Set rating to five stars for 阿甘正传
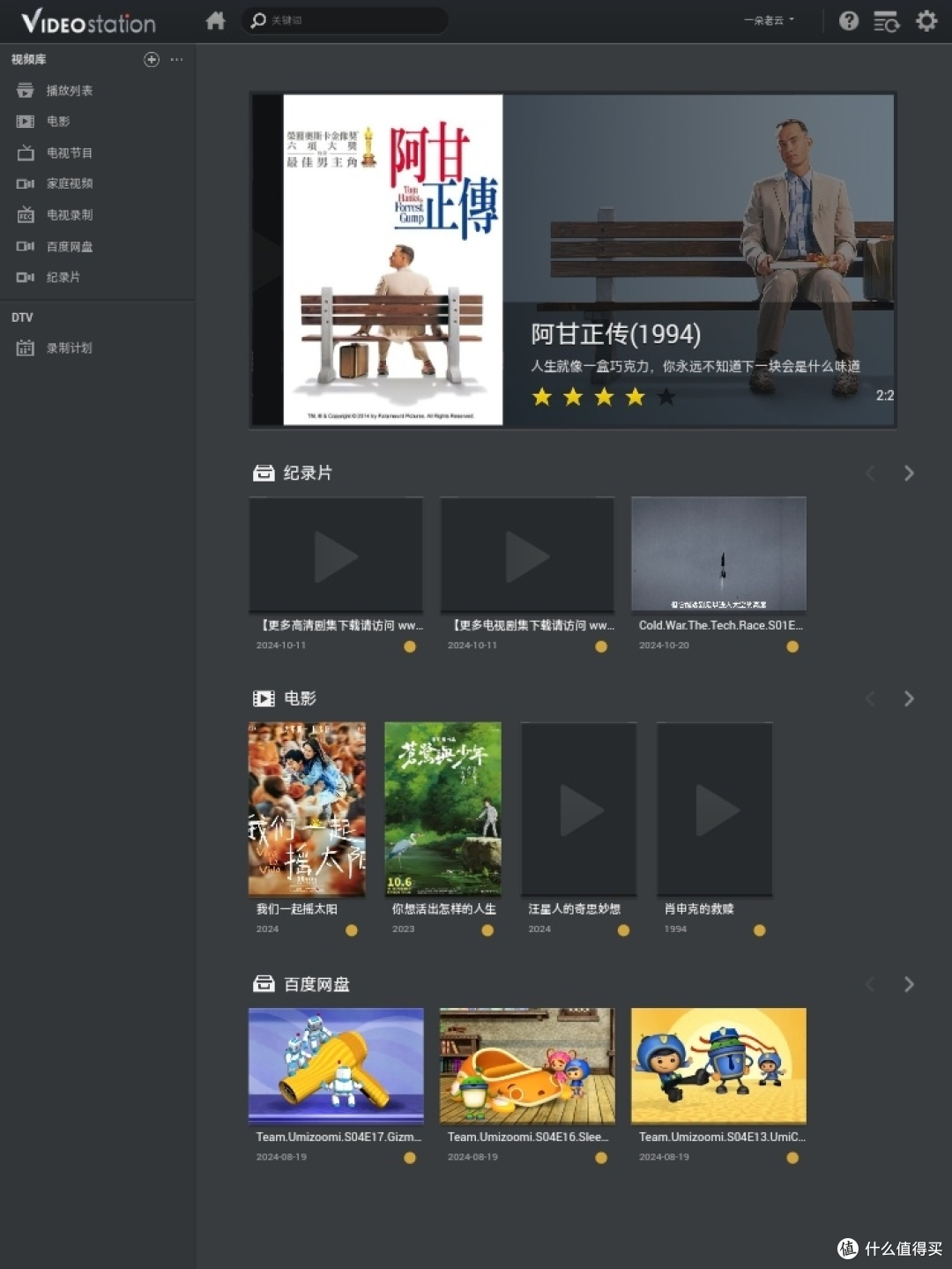Image resolution: width=952 pixels, height=1269 pixels. [666, 397]
